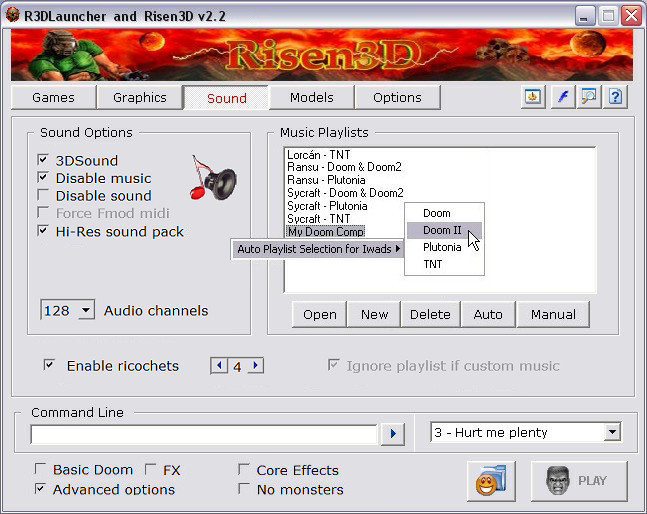Select playlist Ransu - Plutonia

(326, 180)
